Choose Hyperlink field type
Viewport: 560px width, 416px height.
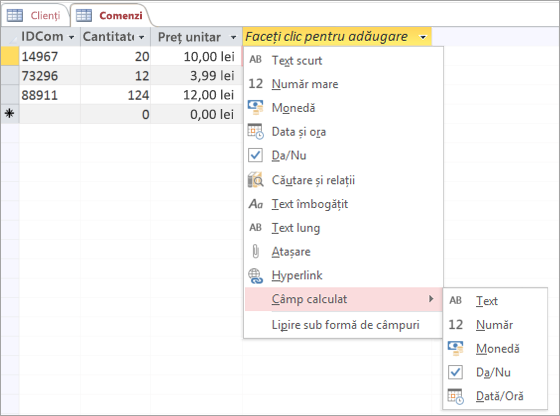(343, 276)
